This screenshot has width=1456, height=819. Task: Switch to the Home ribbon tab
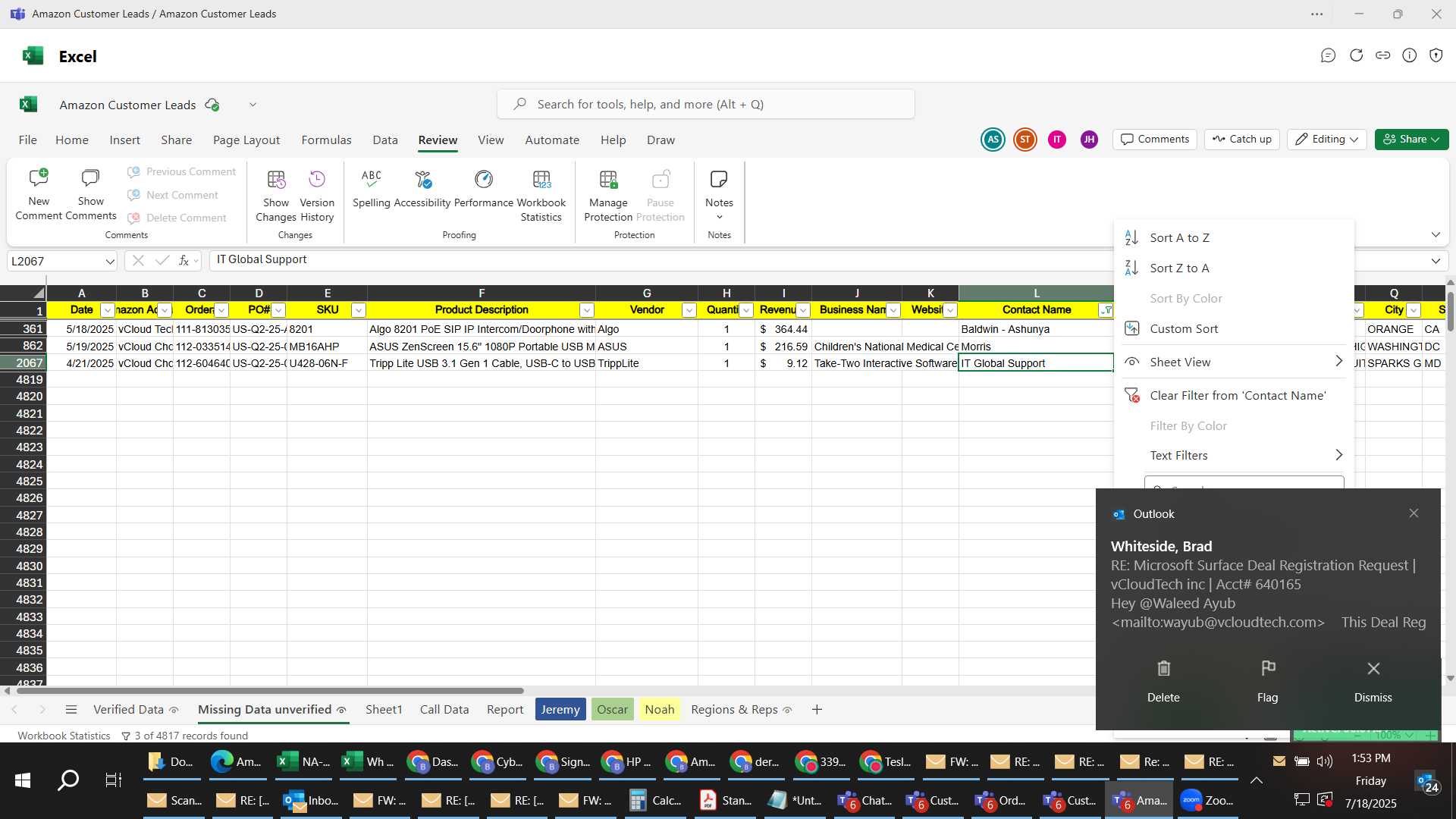point(72,140)
